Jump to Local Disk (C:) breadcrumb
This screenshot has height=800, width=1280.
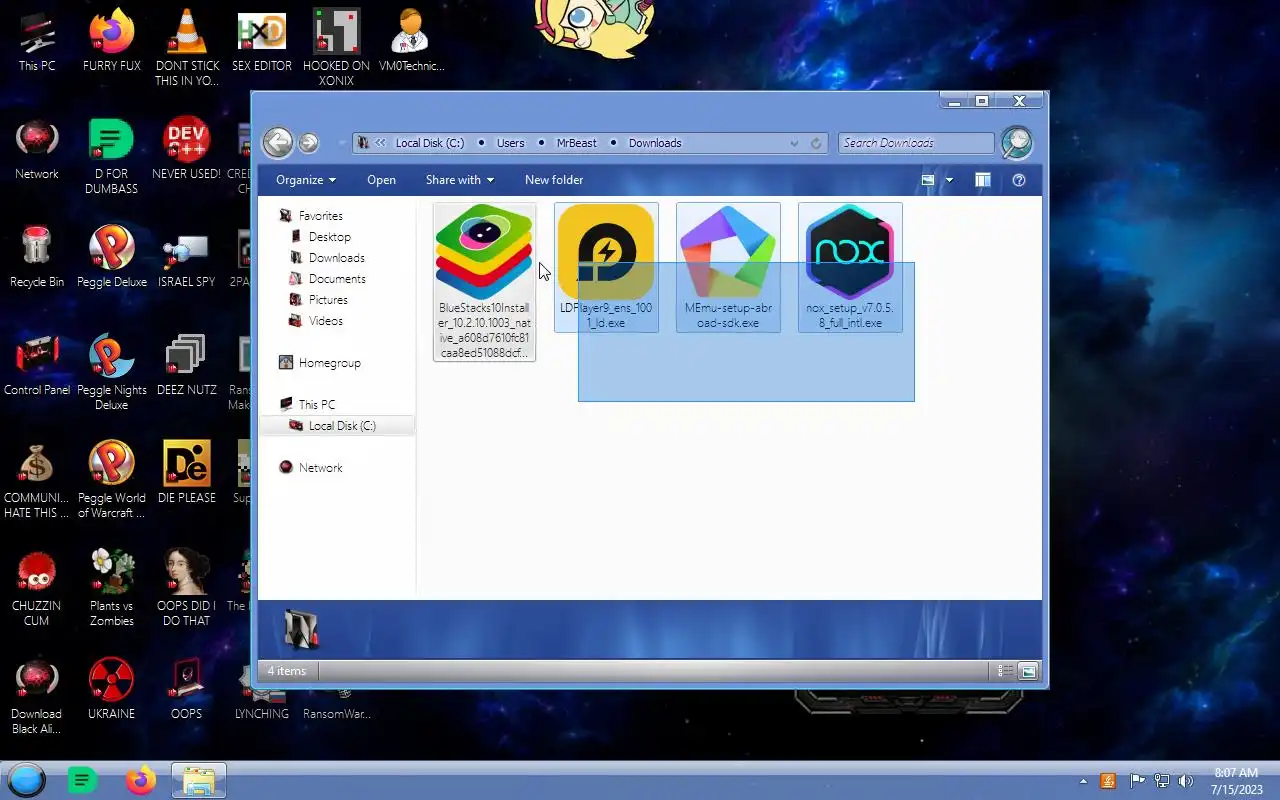(x=430, y=143)
